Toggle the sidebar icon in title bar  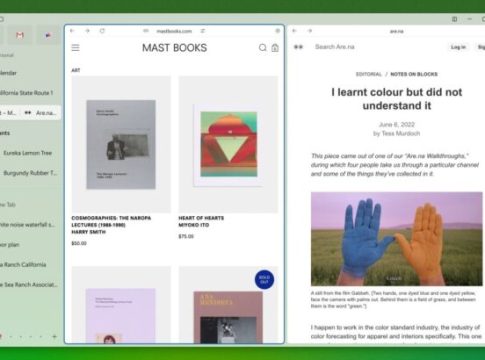pyautogui.click(x=454, y=19)
